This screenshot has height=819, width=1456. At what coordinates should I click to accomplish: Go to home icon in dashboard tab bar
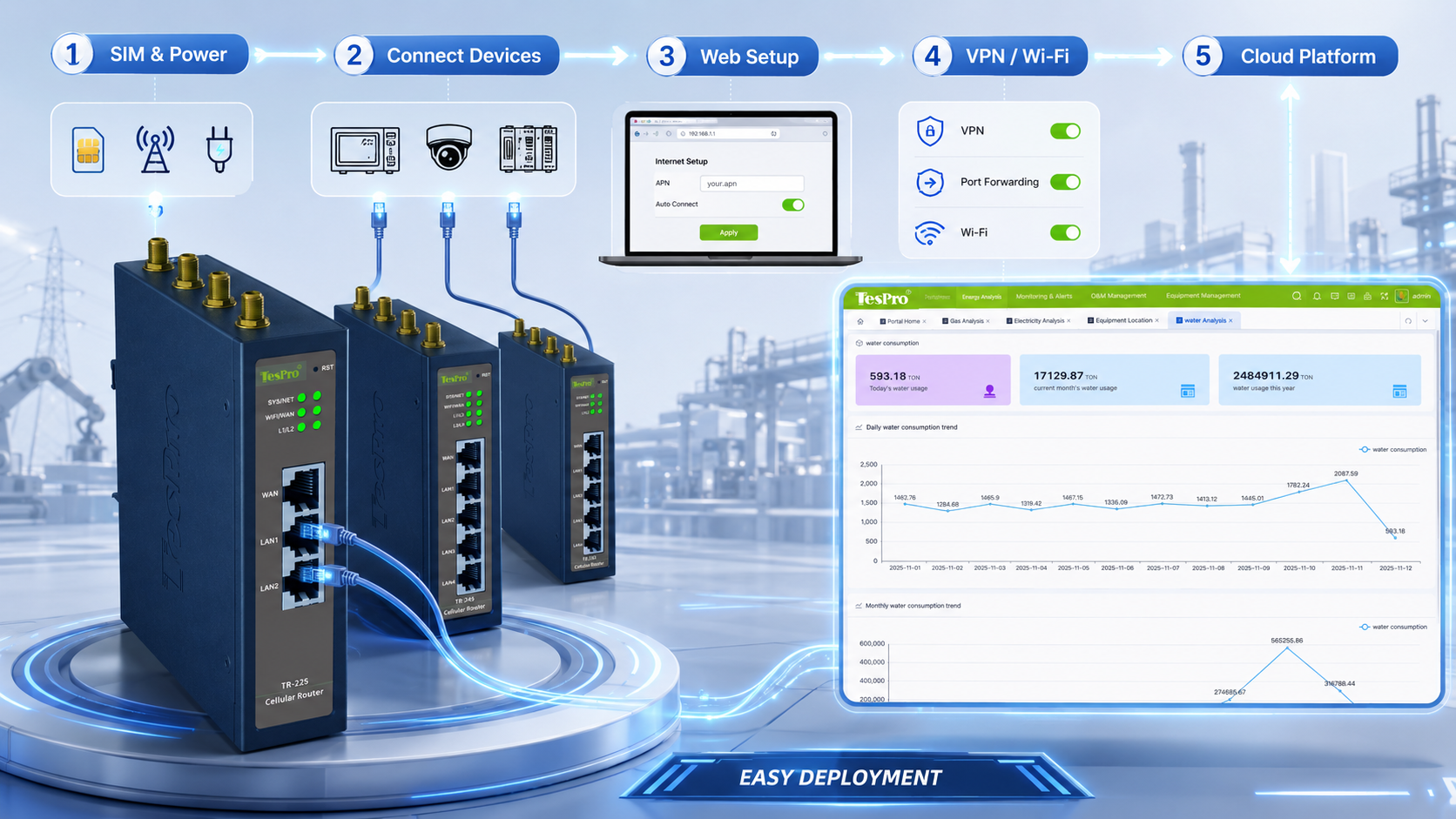pos(860,321)
